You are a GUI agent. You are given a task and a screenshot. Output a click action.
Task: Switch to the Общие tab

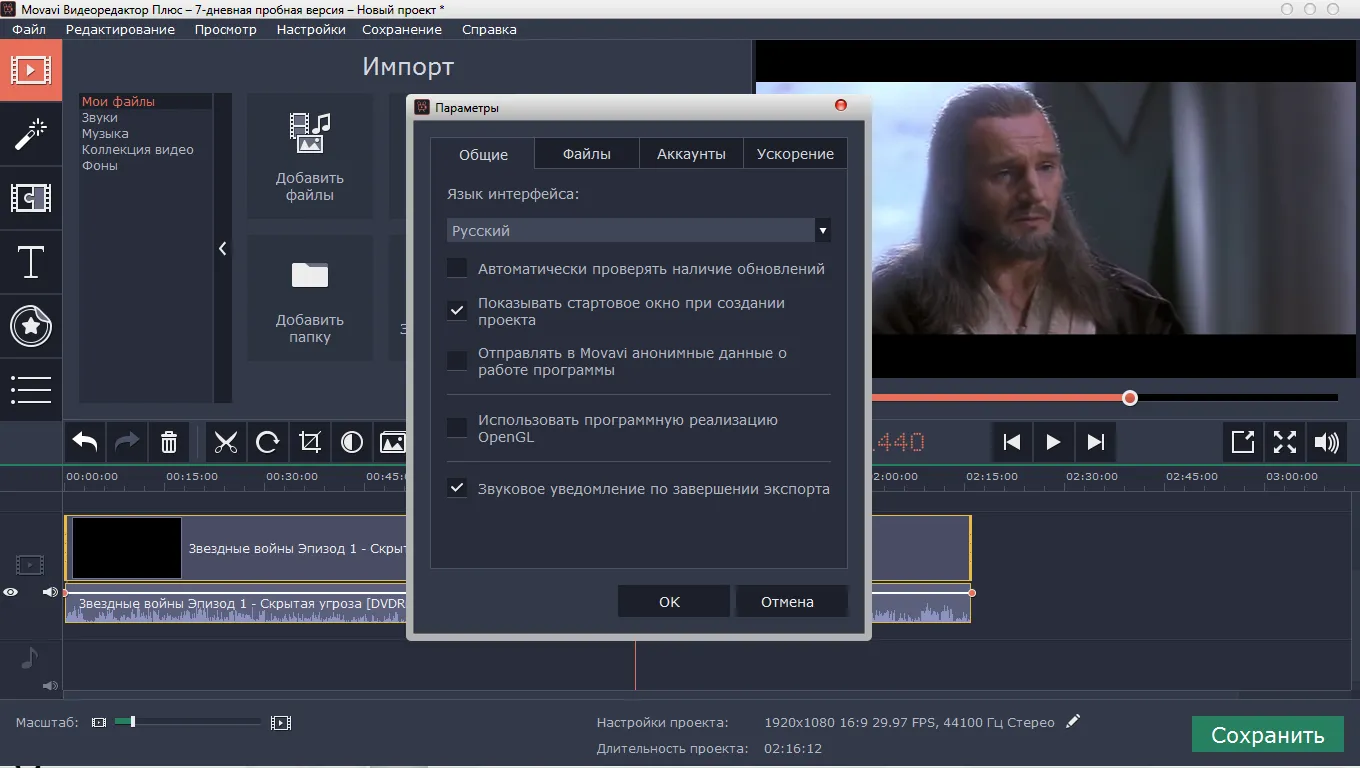[x=483, y=154]
